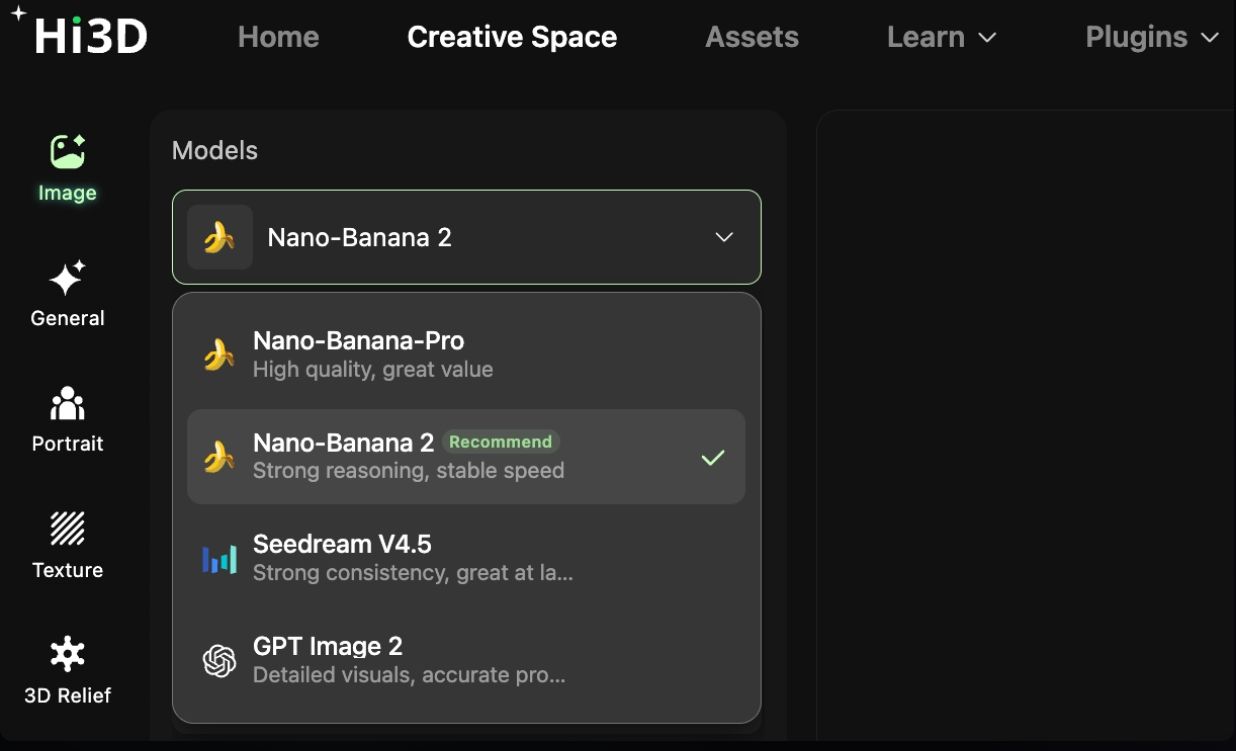The width and height of the screenshot is (1236, 751).
Task: Open the Creative Space page link
Action: tap(512, 37)
